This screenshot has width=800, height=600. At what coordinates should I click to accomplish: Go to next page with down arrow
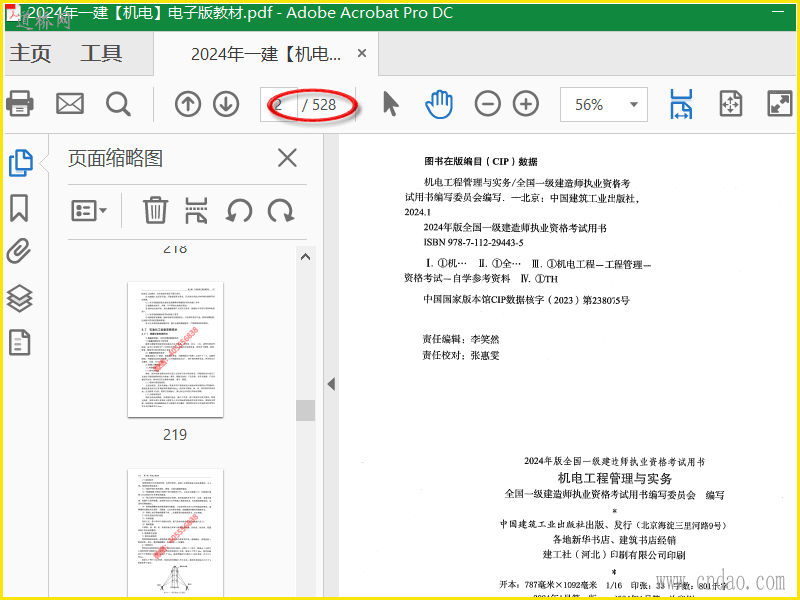point(226,104)
